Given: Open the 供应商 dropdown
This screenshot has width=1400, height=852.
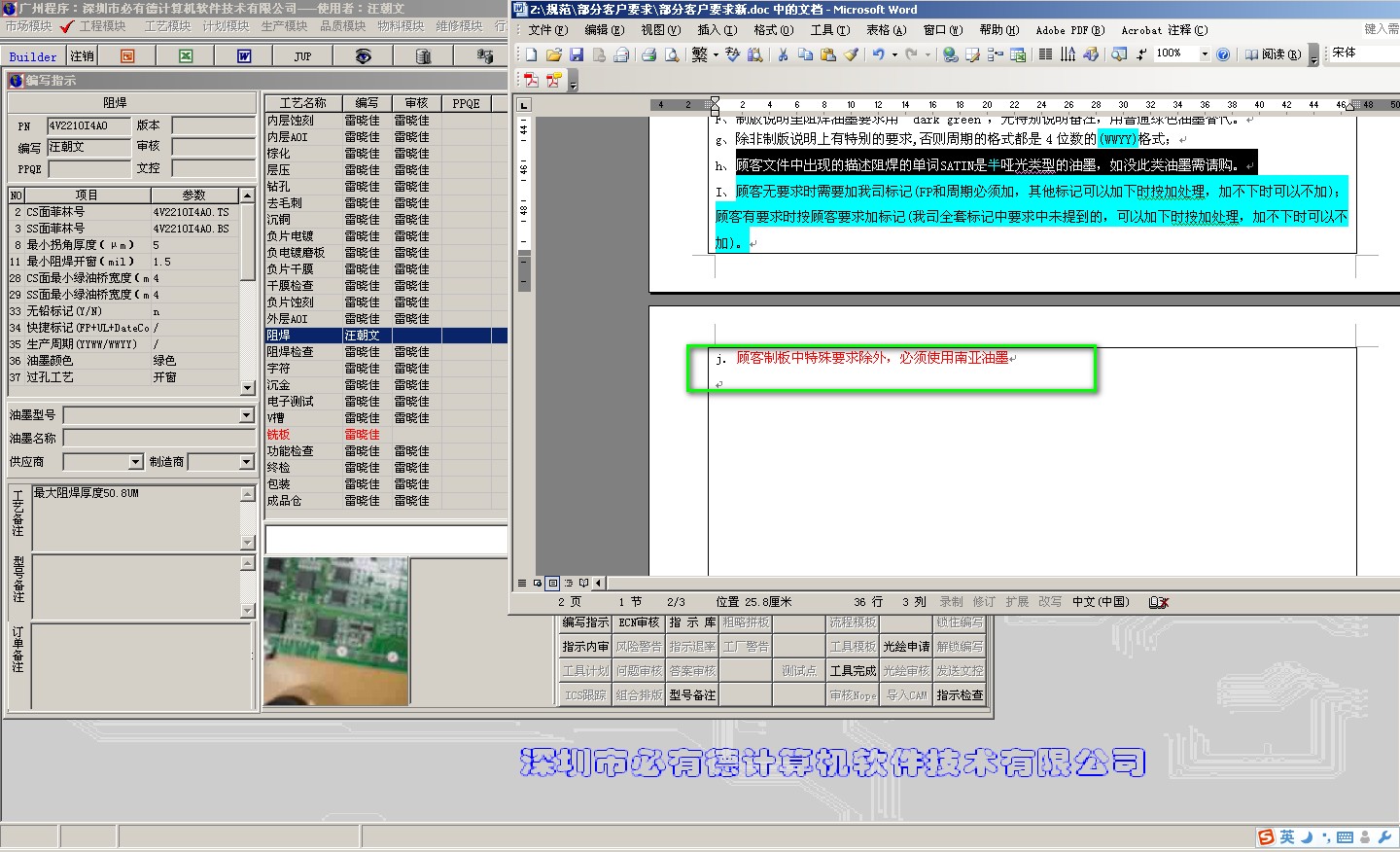Looking at the screenshot, I should click(135, 462).
